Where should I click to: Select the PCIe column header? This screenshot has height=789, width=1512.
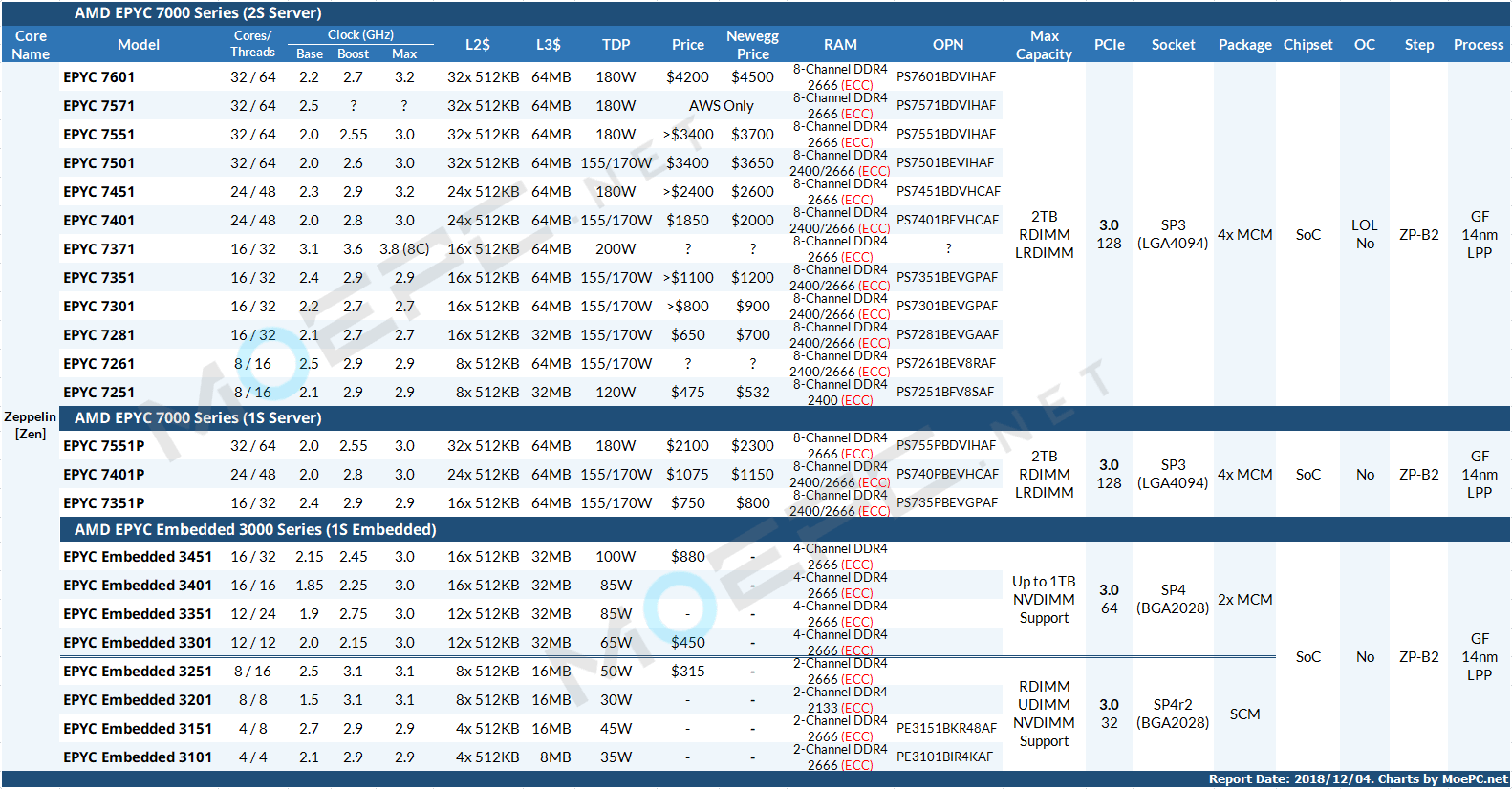coord(1110,45)
